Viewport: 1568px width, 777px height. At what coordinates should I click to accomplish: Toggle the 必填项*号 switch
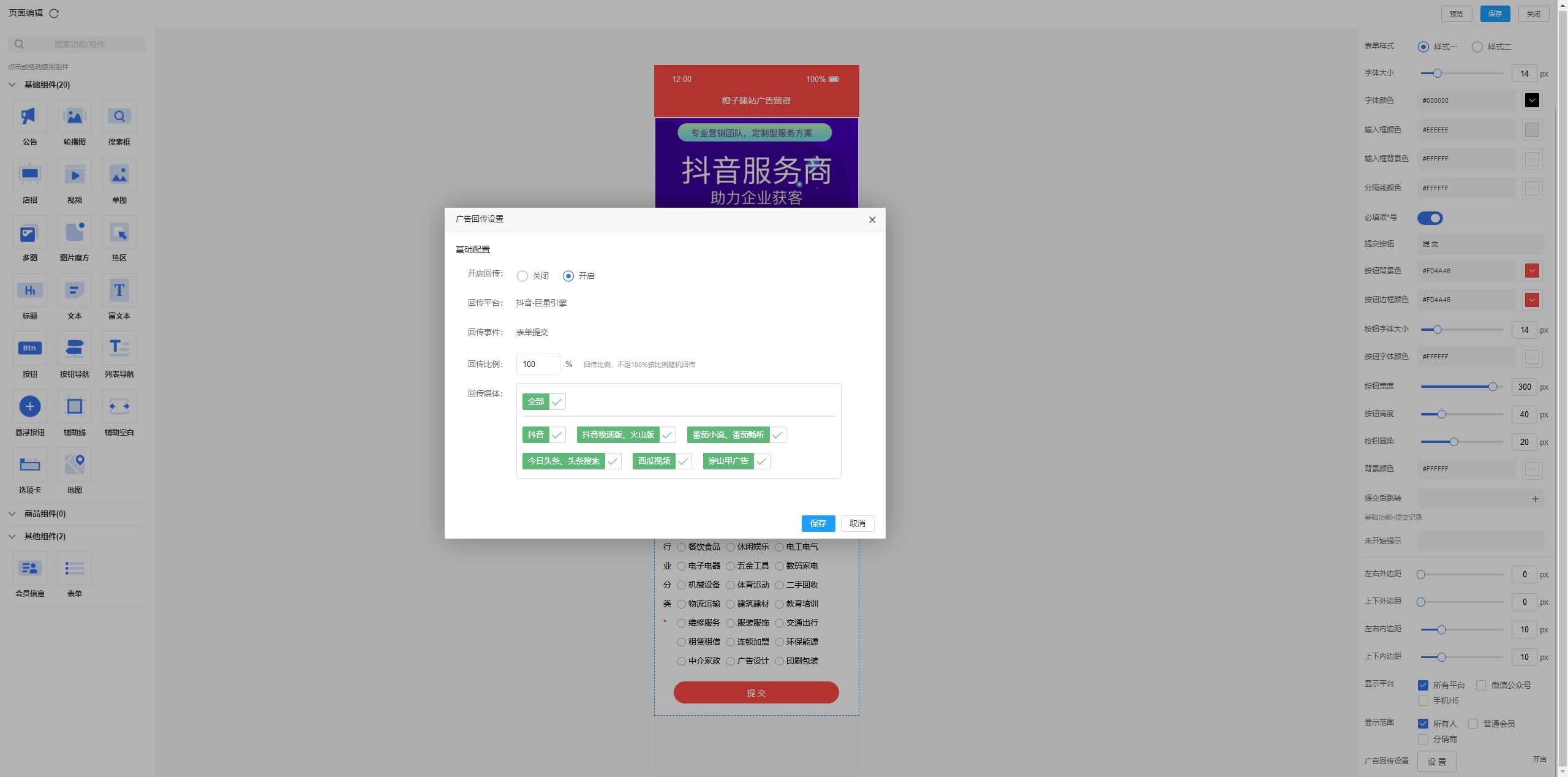(x=1430, y=218)
